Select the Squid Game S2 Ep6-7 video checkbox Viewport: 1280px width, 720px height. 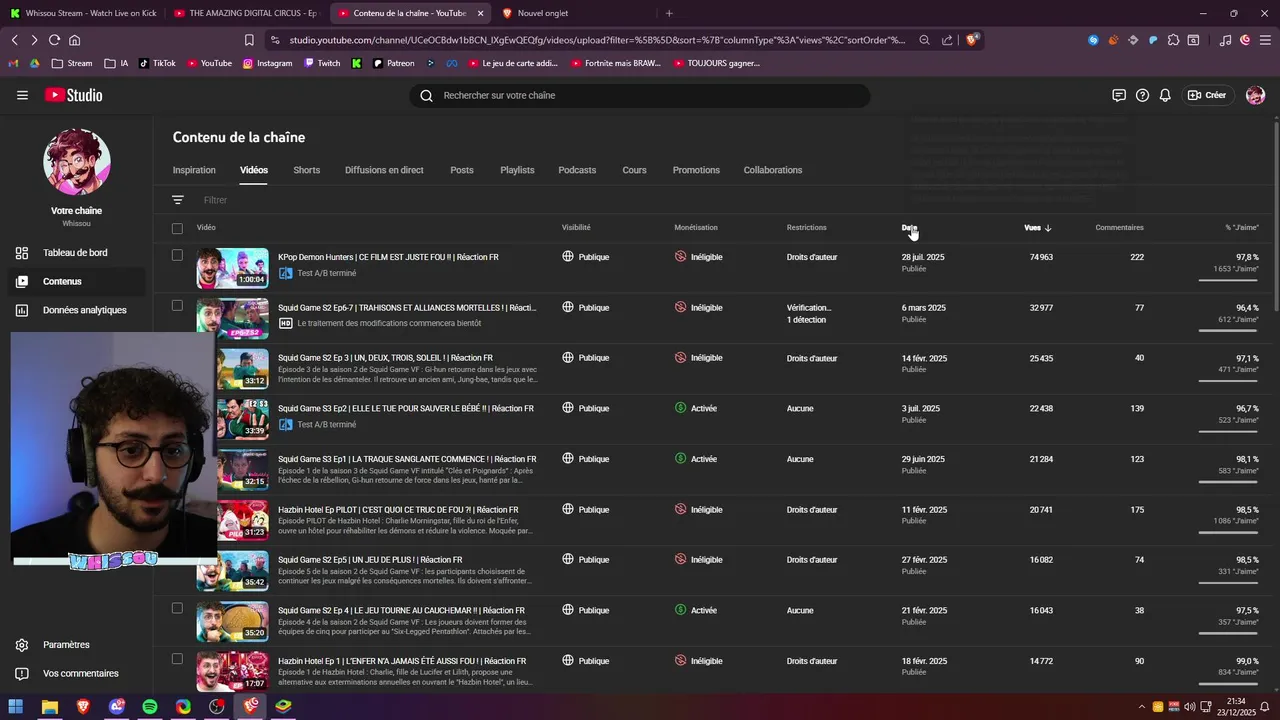pos(177,305)
